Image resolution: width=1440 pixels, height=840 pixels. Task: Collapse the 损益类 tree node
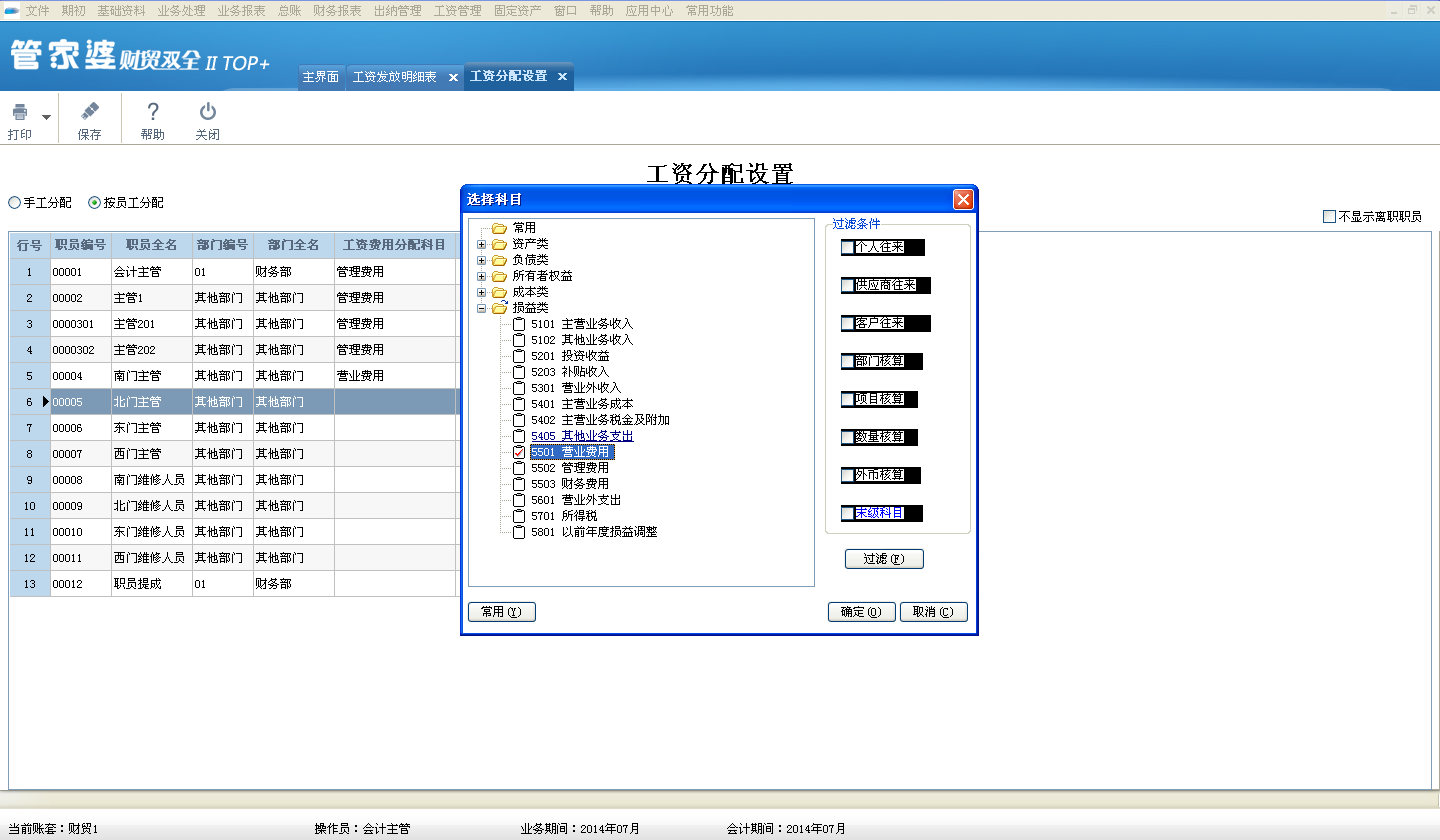coord(482,308)
